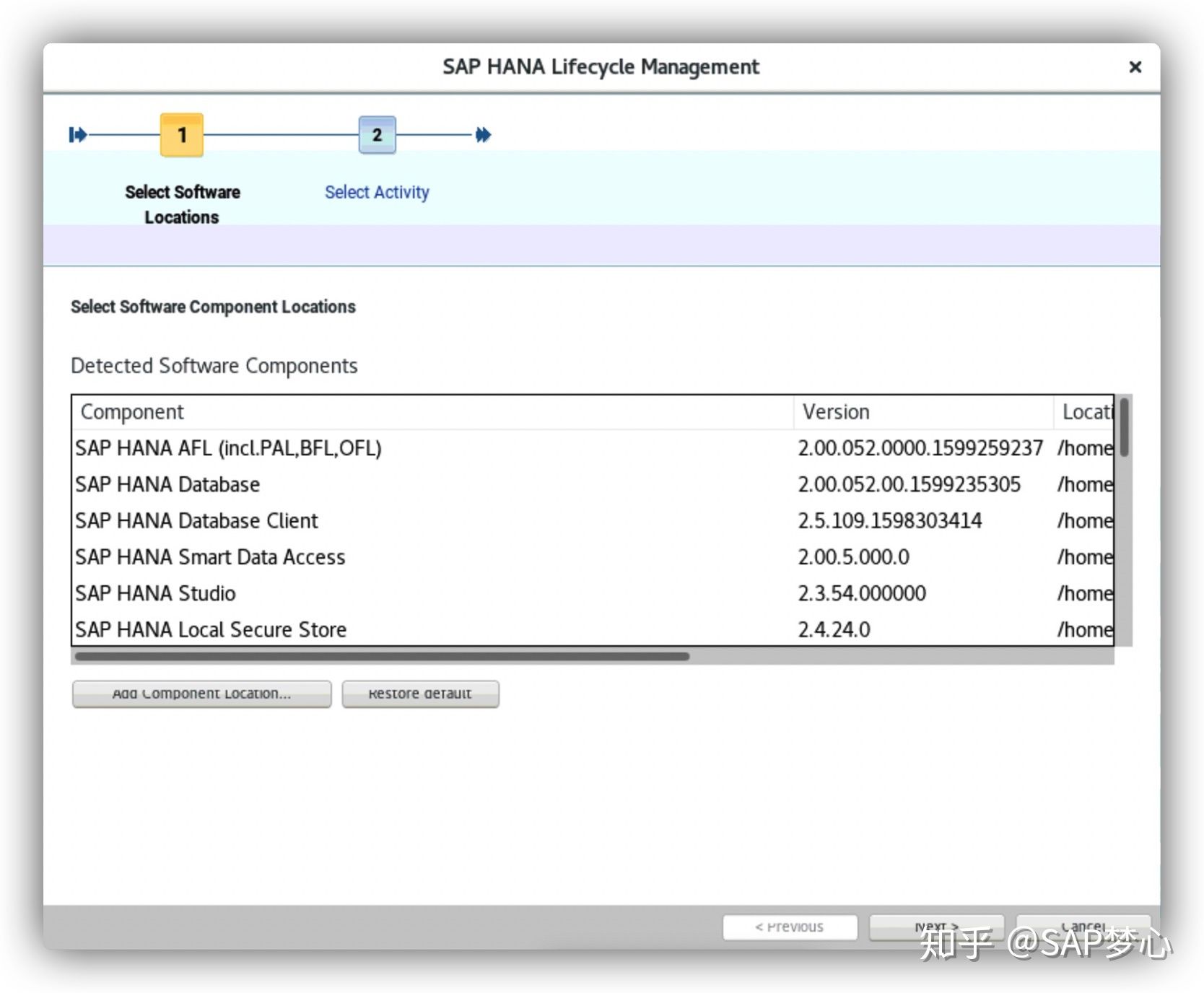Click version 2.00.5.000.0 cell
Image resolution: width=1204 pixels, height=993 pixels.
coord(853,556)
